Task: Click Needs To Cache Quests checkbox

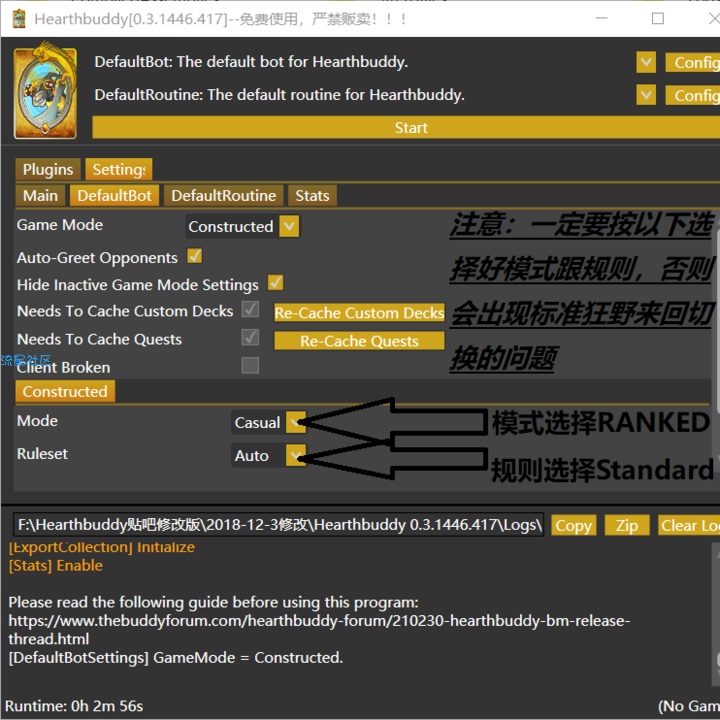Action: (x=250, y=338)
